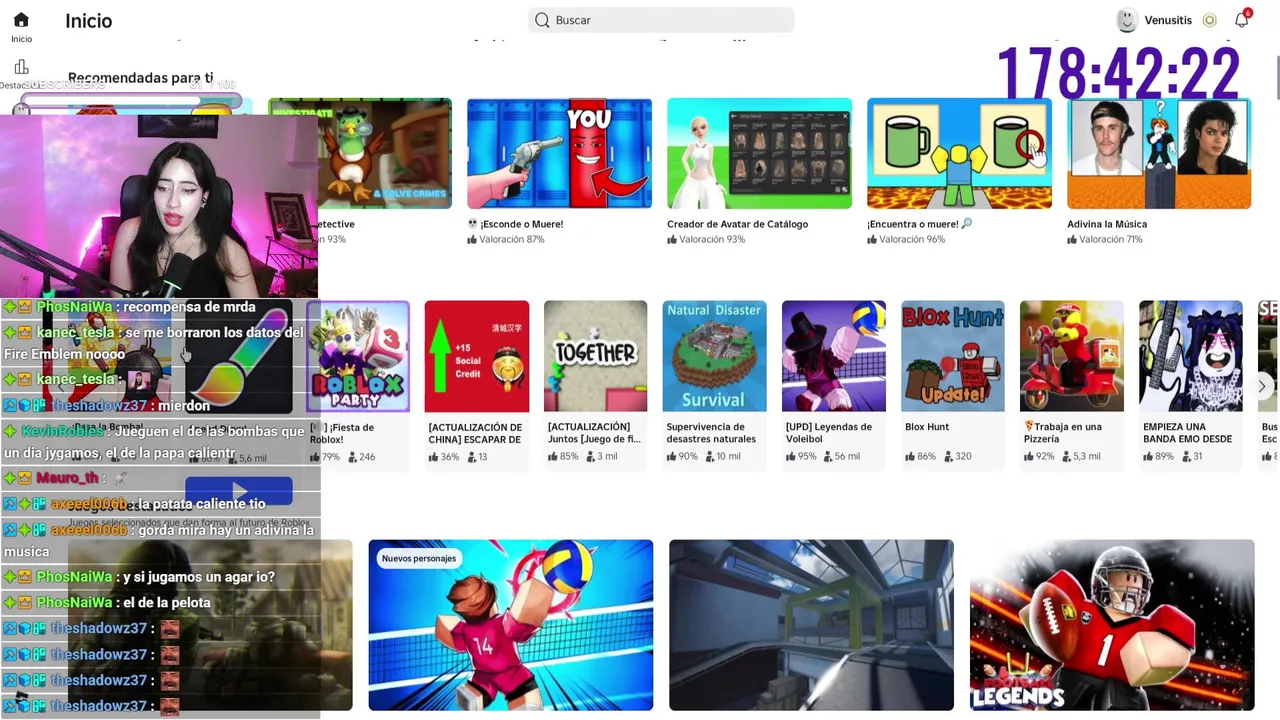Viewport: 1280px width, 720px height.
Task: Open Creador de Avatar de Catálogo thumbnail
Action: 759,153
